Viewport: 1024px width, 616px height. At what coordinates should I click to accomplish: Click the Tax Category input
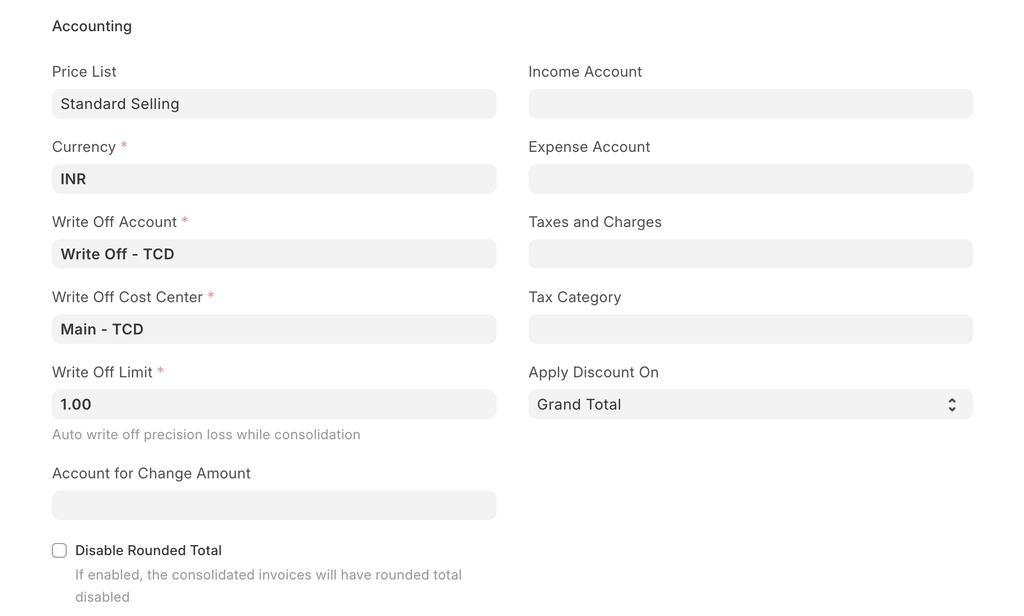click(750, 329)
